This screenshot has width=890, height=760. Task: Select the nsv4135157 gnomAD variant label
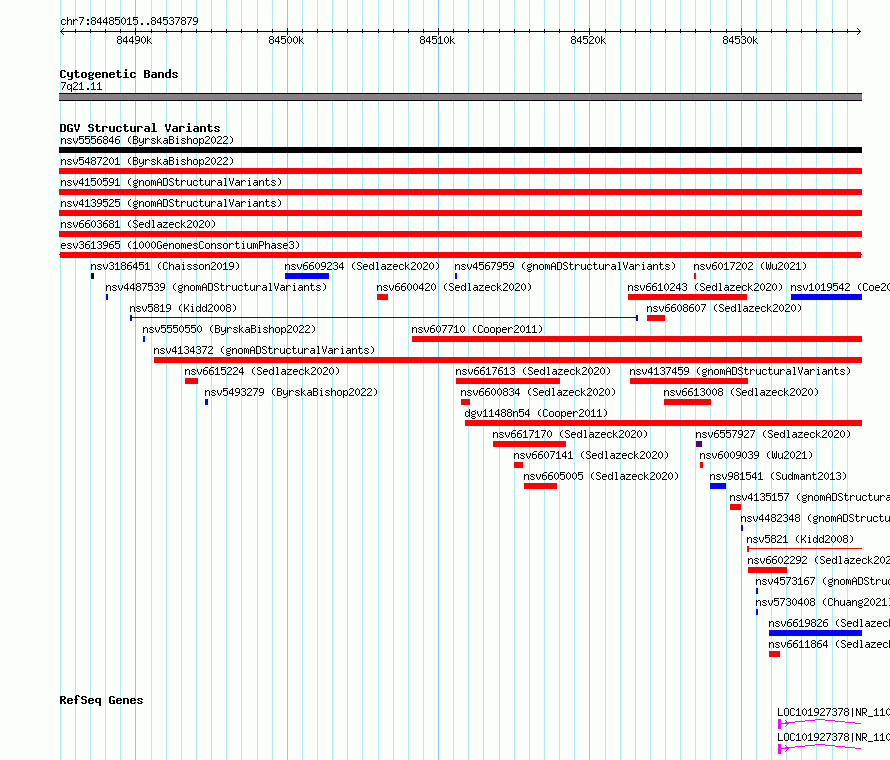tap(809, 497)
